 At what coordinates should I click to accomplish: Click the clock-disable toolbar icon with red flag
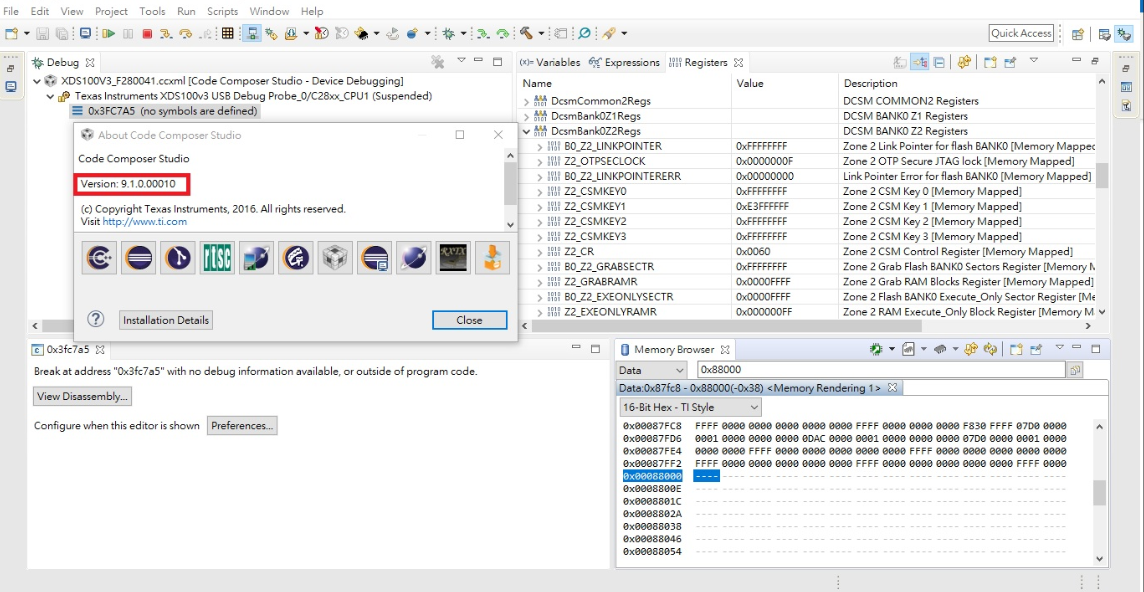pos(321,34)
